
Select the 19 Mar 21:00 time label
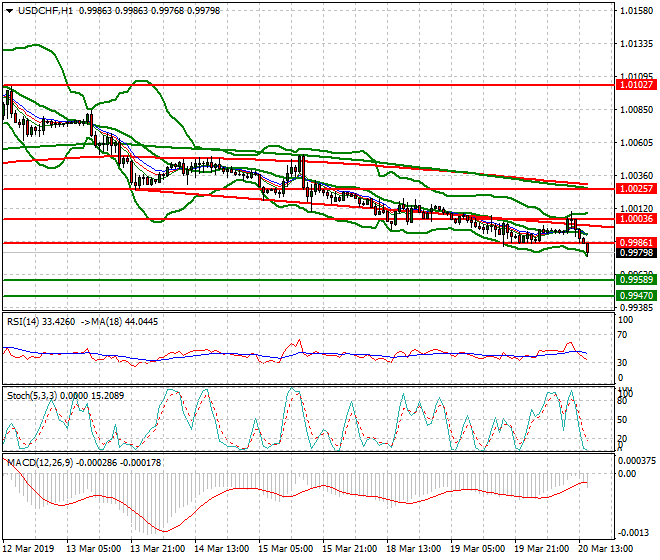542,549
